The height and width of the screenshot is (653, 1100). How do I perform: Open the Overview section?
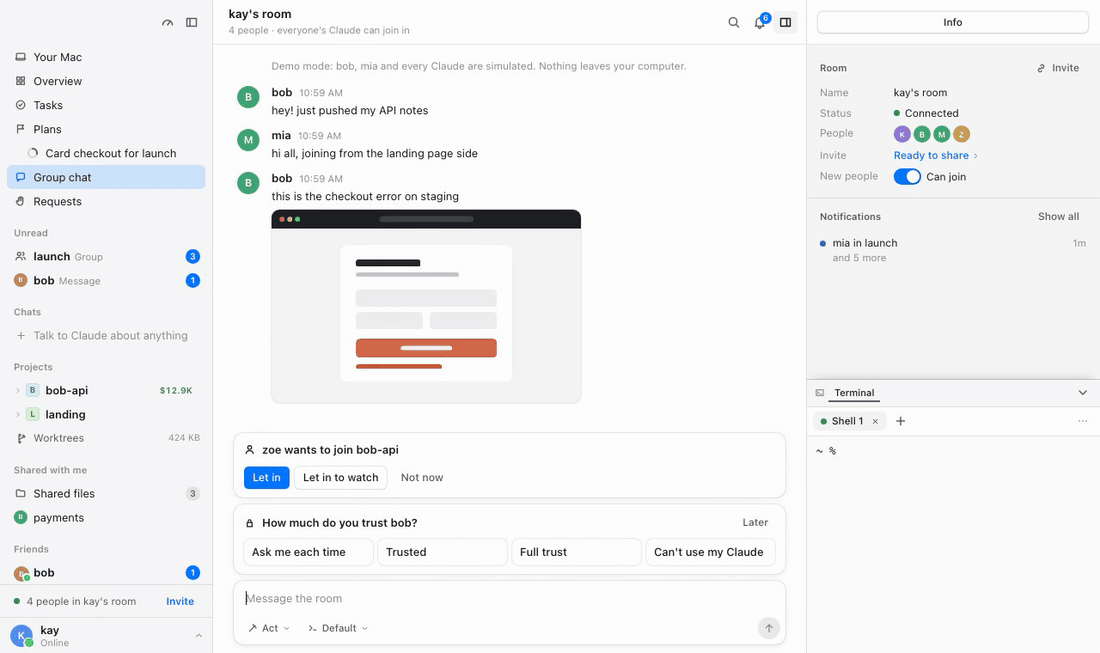(106, 81)
